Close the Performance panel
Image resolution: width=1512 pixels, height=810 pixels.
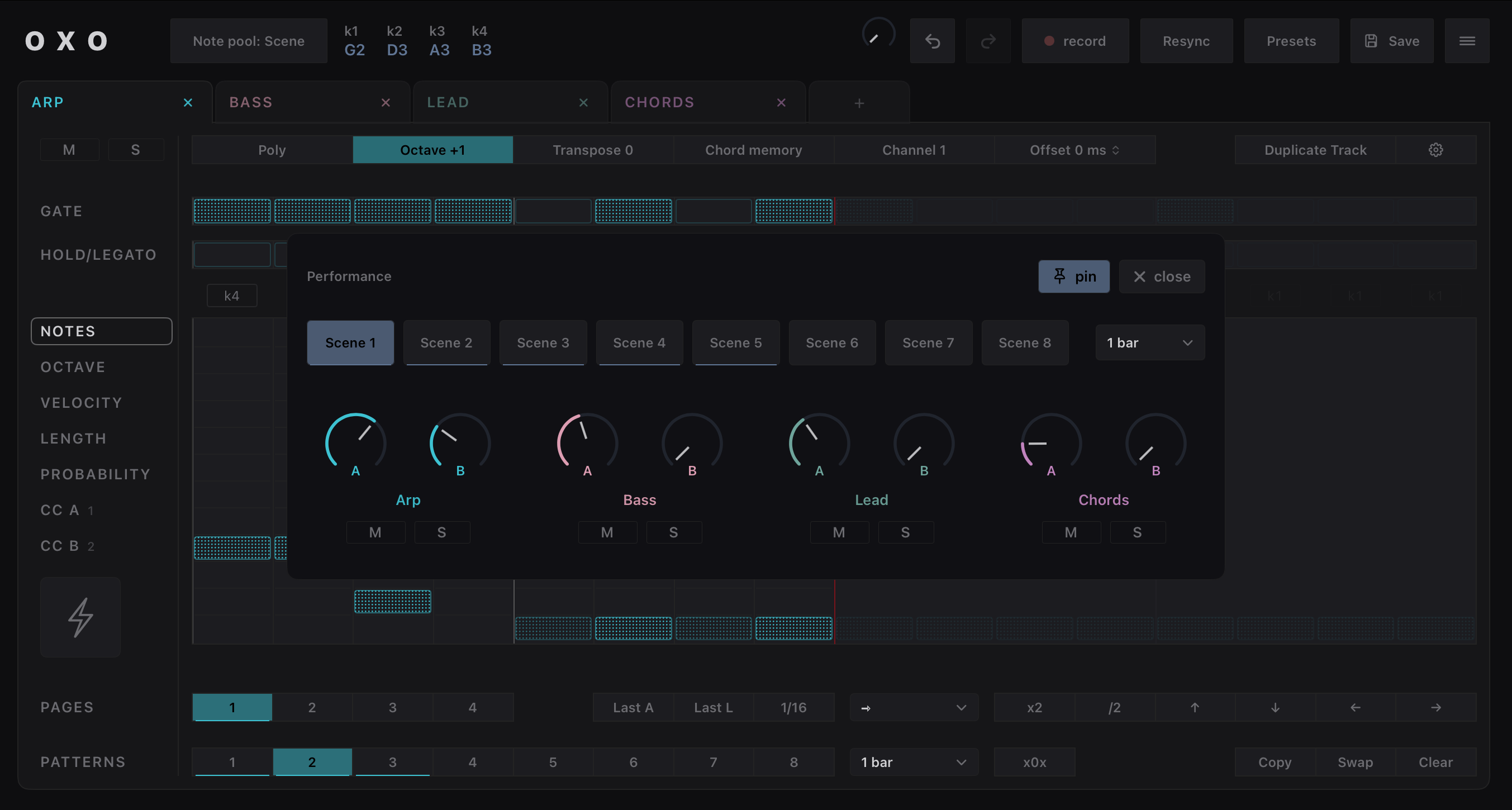pyautogui.click(x=1162, y=277)
